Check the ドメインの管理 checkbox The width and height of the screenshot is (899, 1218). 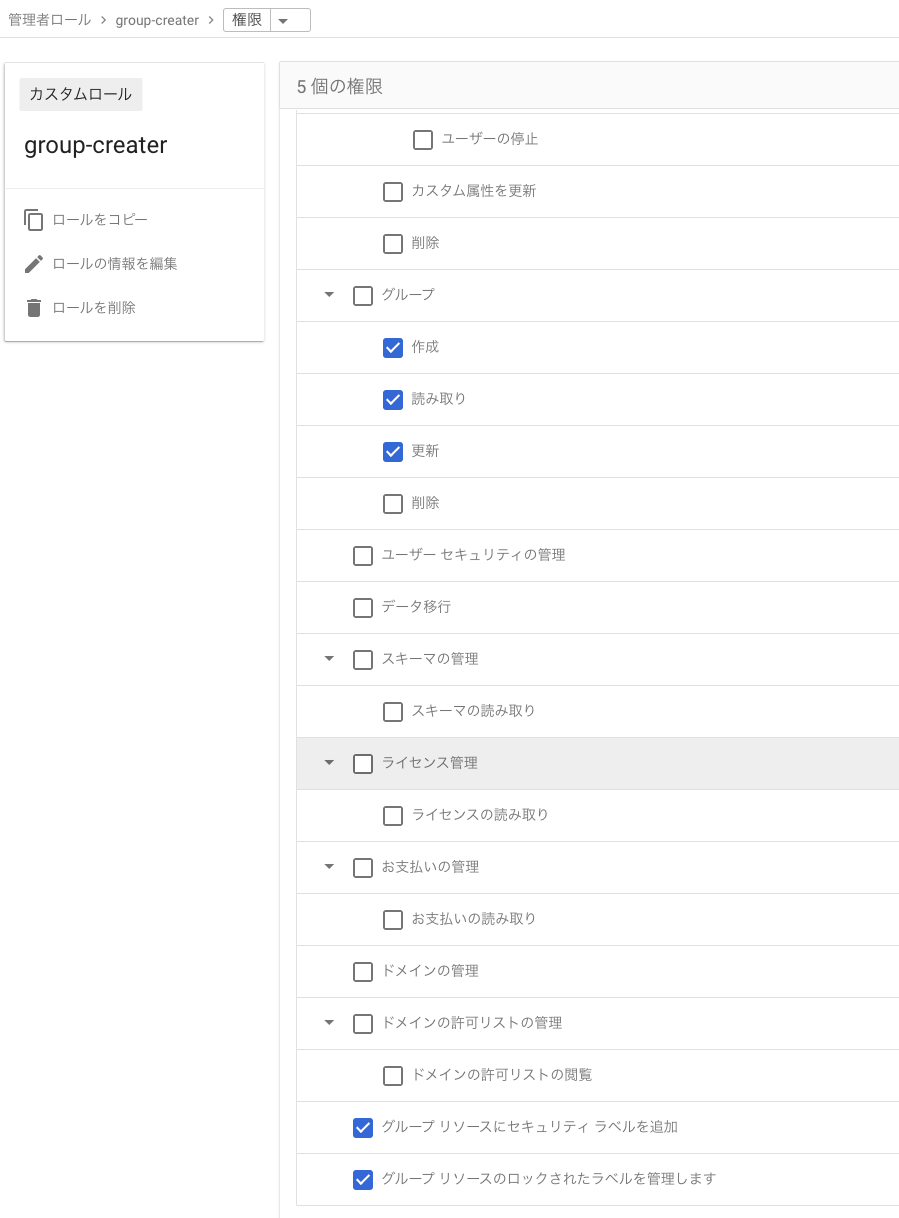pyautogui.click(x=363, y=971)
